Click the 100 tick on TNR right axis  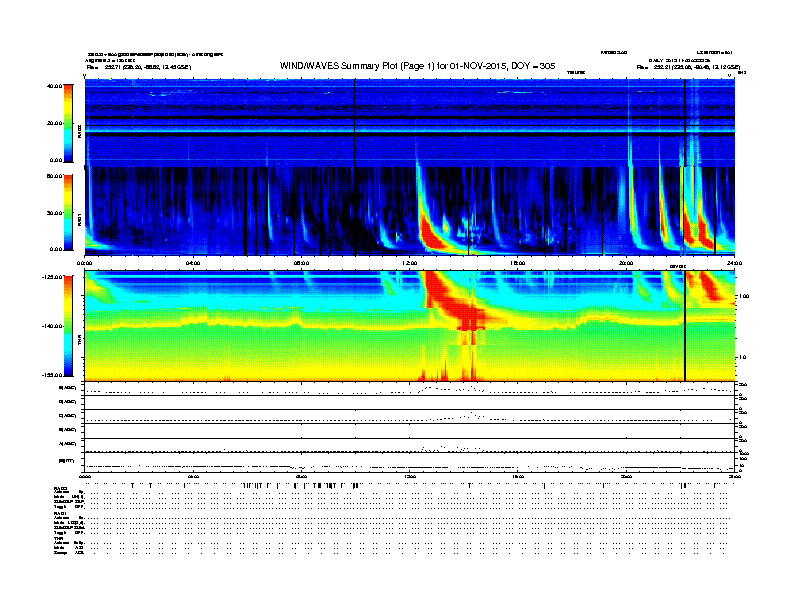click(744, 296)
